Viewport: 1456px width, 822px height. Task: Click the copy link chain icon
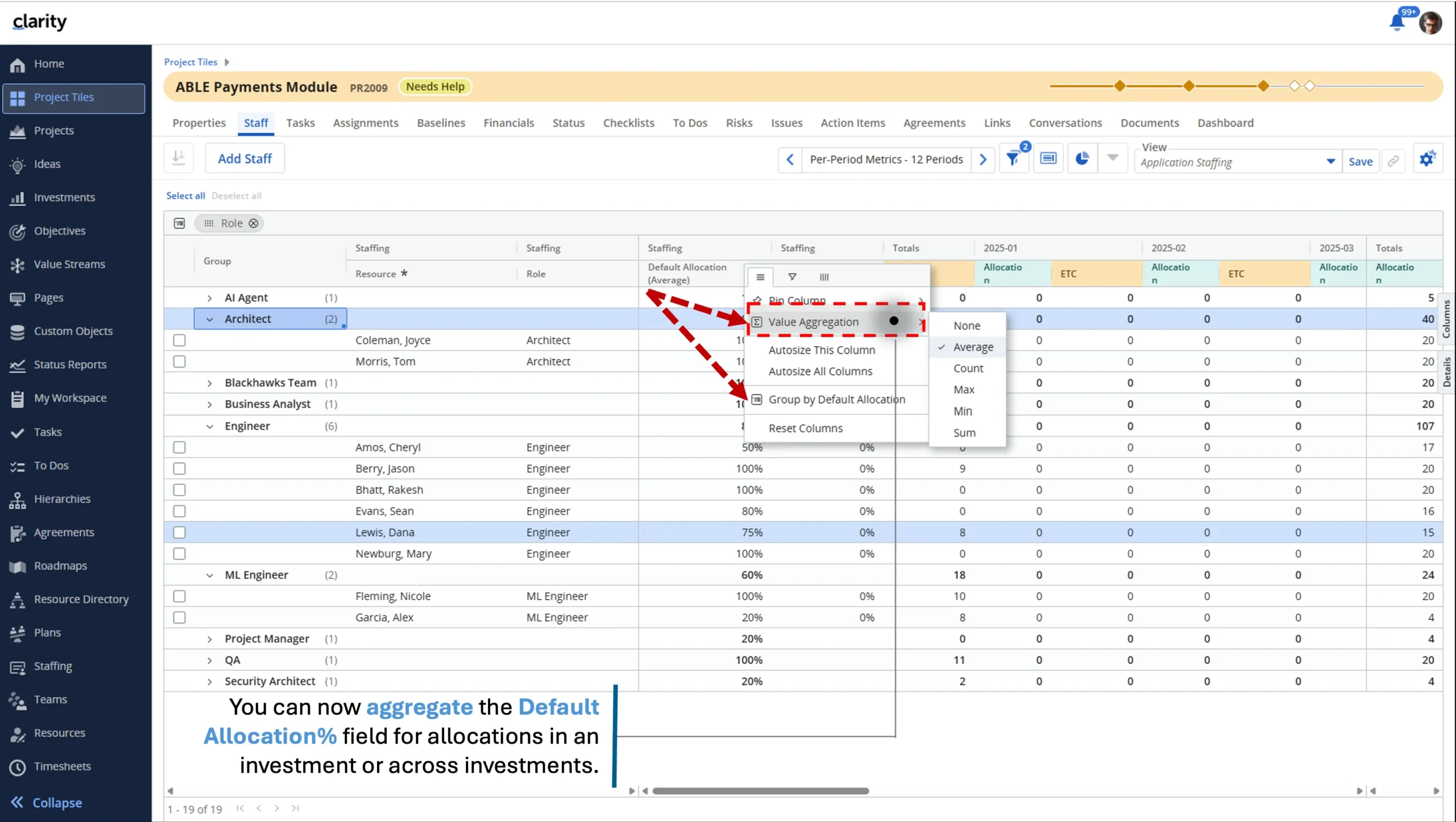[1393, 161]
